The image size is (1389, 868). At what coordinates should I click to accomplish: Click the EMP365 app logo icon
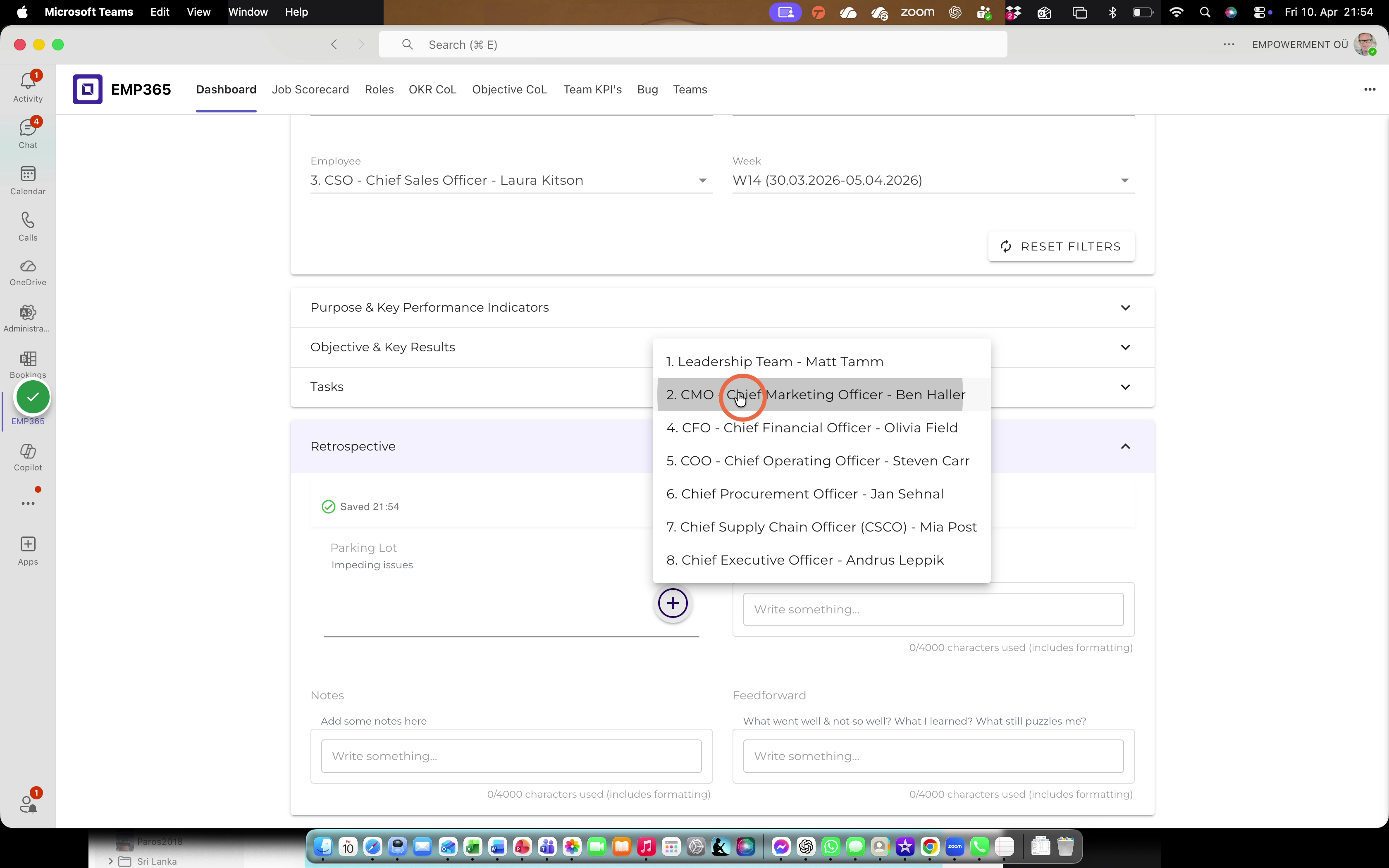click(87, 89)
